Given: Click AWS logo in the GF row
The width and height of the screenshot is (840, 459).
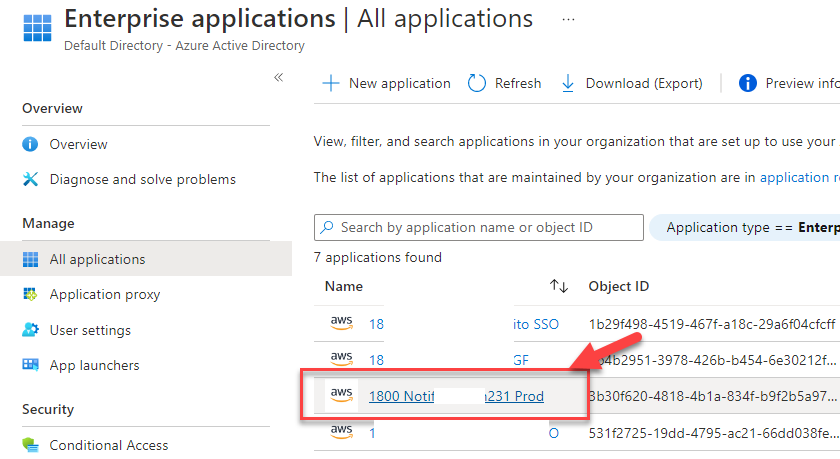Looking at the screenshot, I should 341,359.
